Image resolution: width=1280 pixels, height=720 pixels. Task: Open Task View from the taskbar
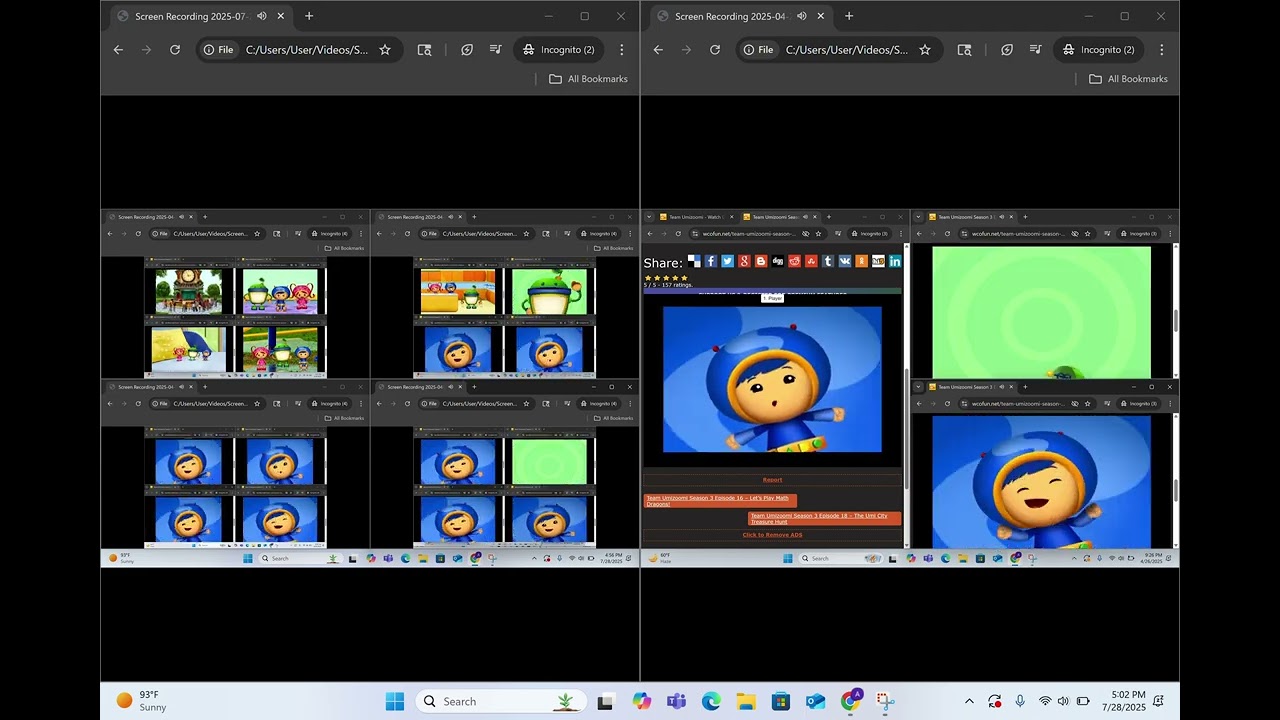coord(605,701)
